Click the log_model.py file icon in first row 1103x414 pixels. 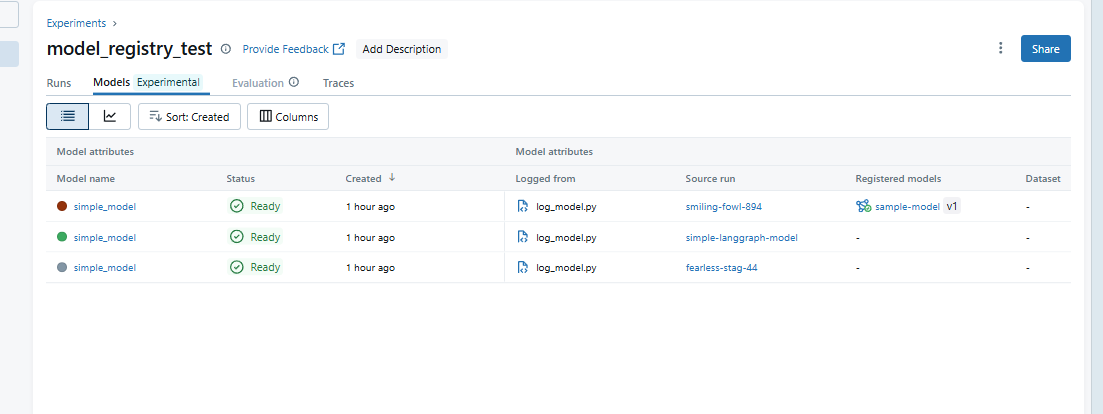click(x=523, y=206)
